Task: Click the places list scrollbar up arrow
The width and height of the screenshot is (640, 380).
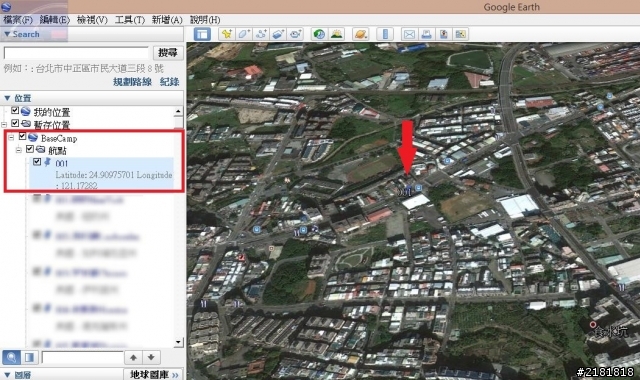Action: (178, 111)
